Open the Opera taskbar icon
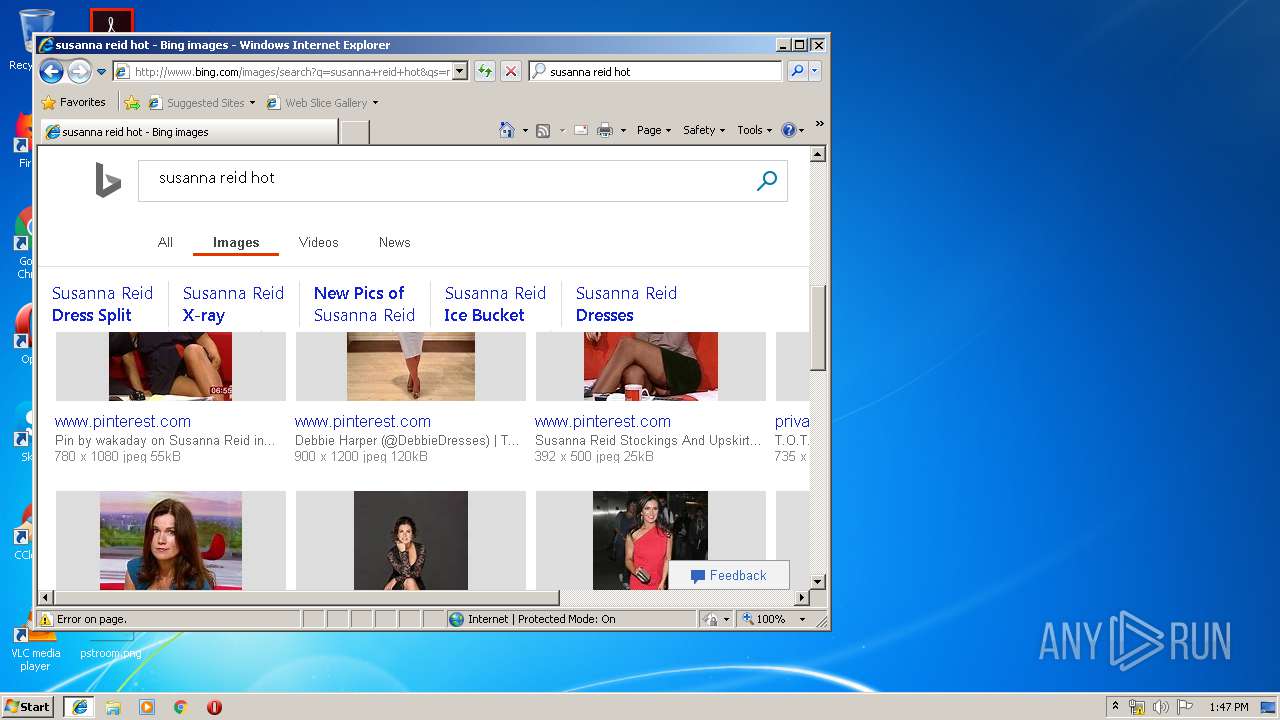Image resolution: width=1280 pixels, height=720 pixels. 214,707
